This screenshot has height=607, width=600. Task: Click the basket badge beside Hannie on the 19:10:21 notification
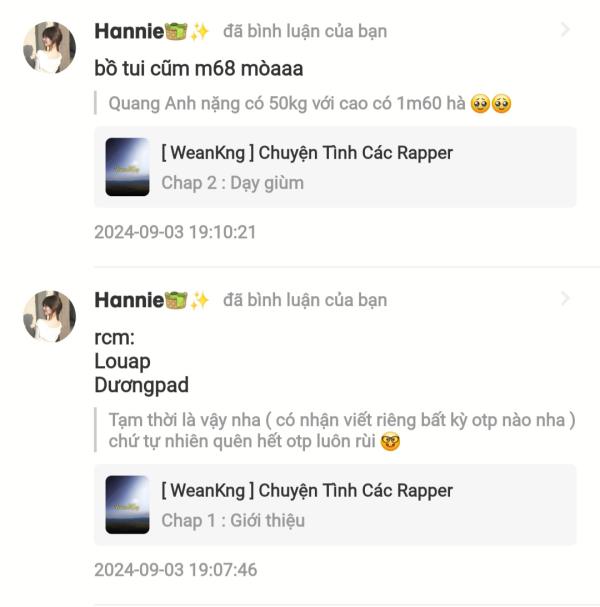177,31
